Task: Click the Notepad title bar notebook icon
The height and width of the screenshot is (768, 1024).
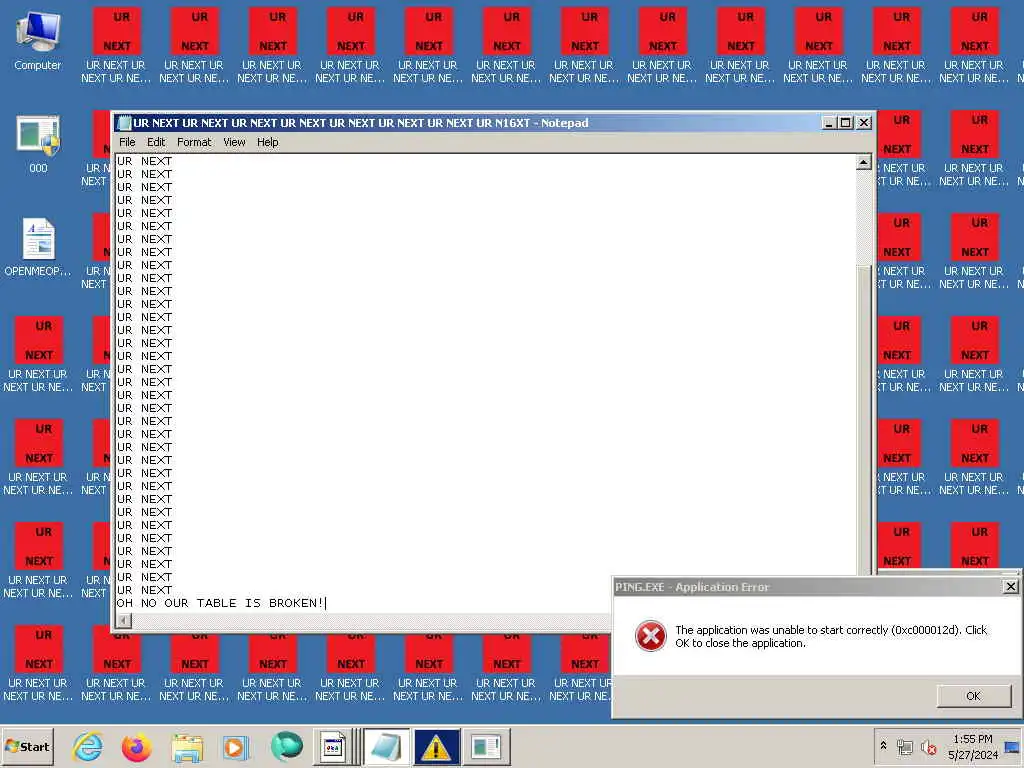Action: (x=124, y=123)
